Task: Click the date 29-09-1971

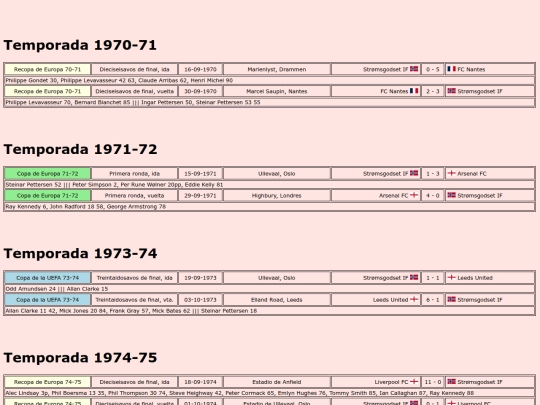Action: coord(200,196)
